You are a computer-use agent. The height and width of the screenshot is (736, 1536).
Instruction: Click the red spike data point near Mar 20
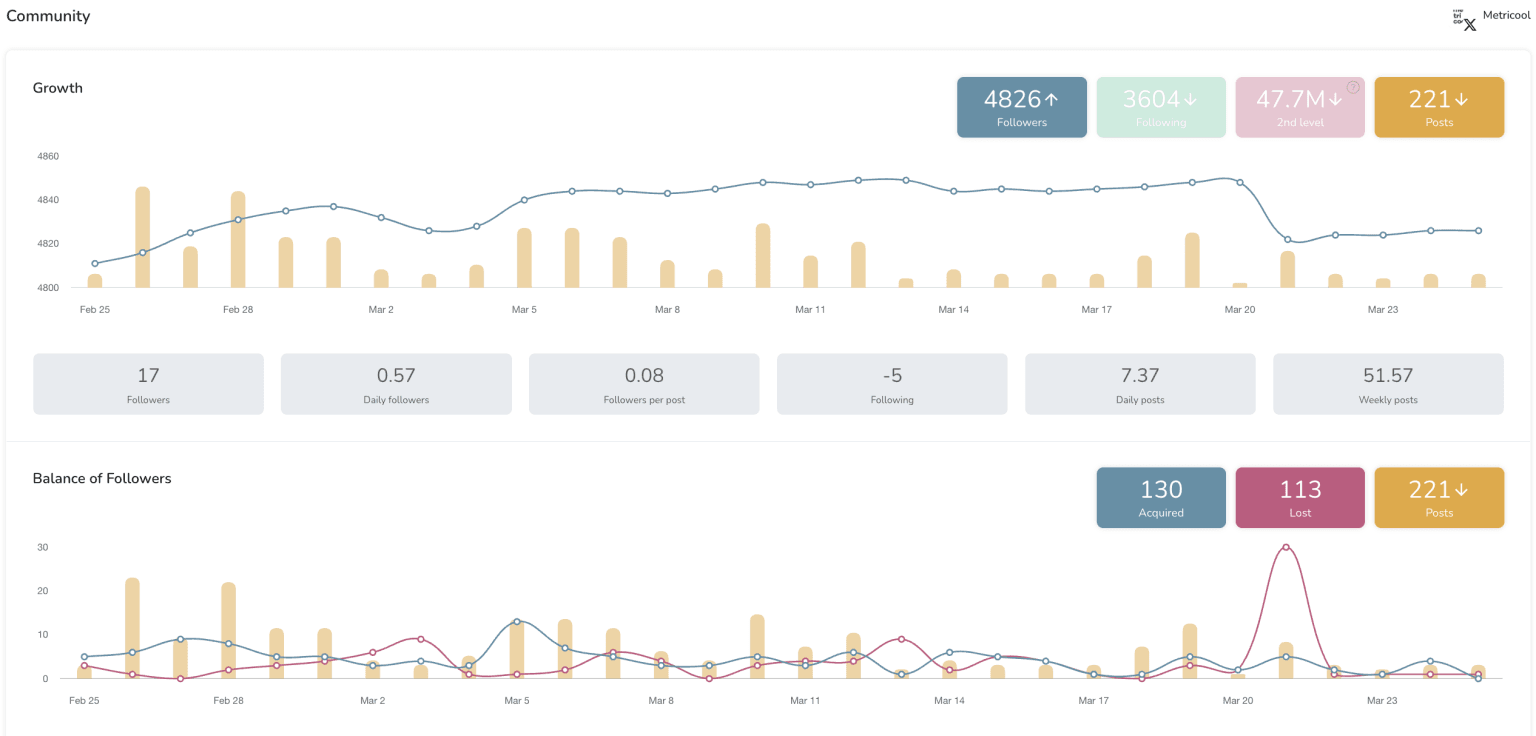[x=1286, y=547]
